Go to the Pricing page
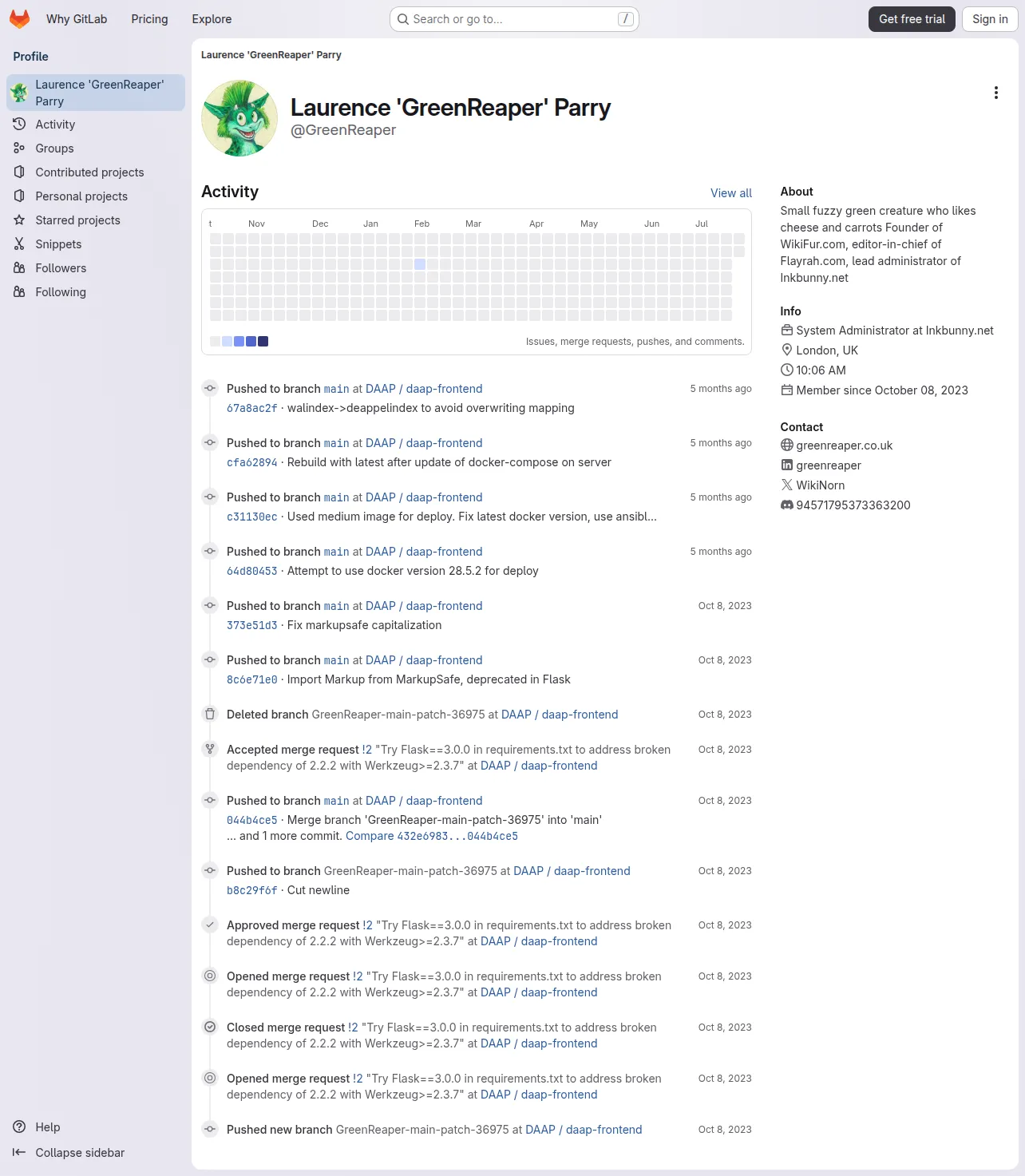This screenshot has height=1176, width=1025. 149,19
